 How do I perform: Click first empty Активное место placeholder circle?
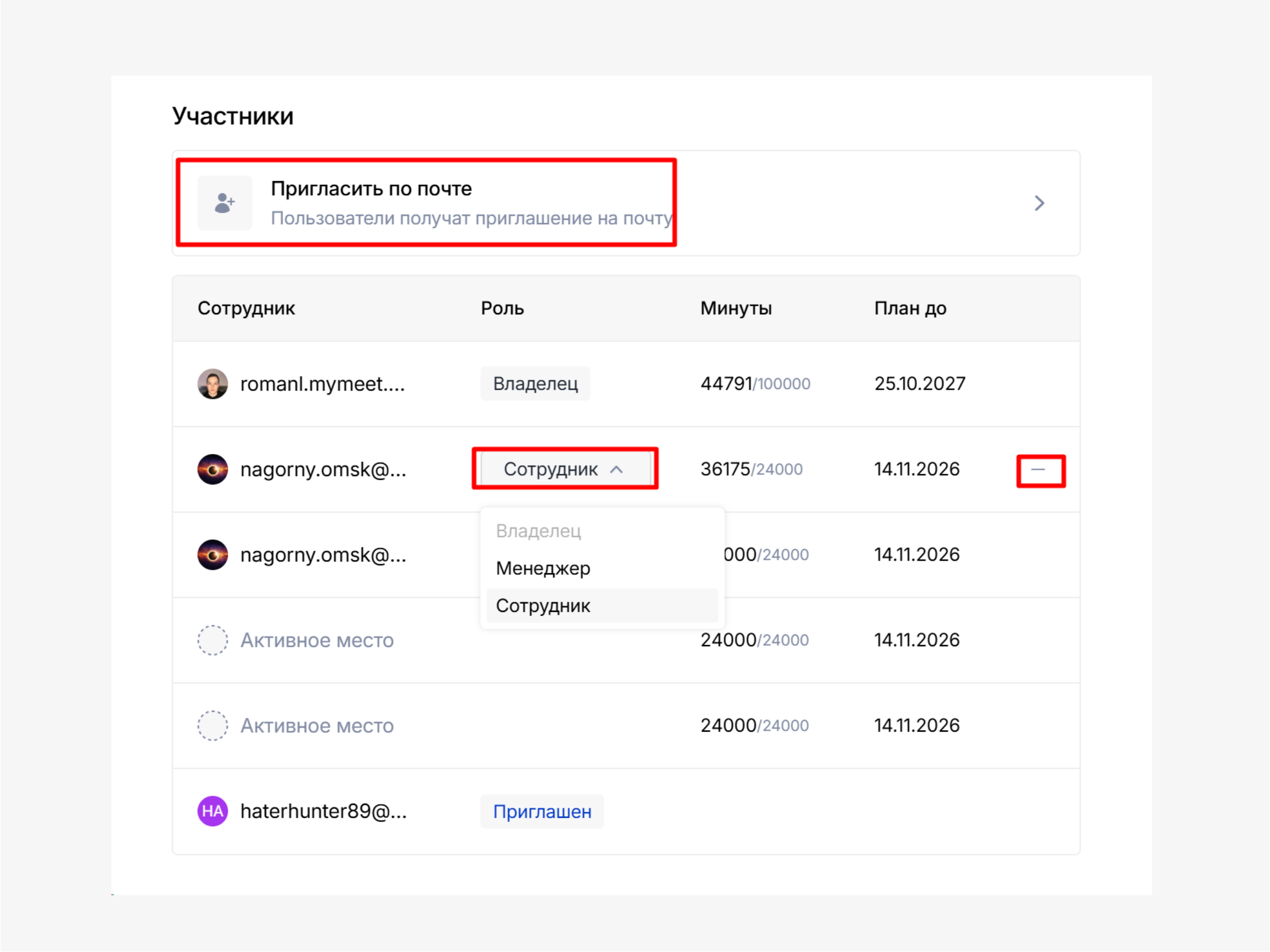212,640
